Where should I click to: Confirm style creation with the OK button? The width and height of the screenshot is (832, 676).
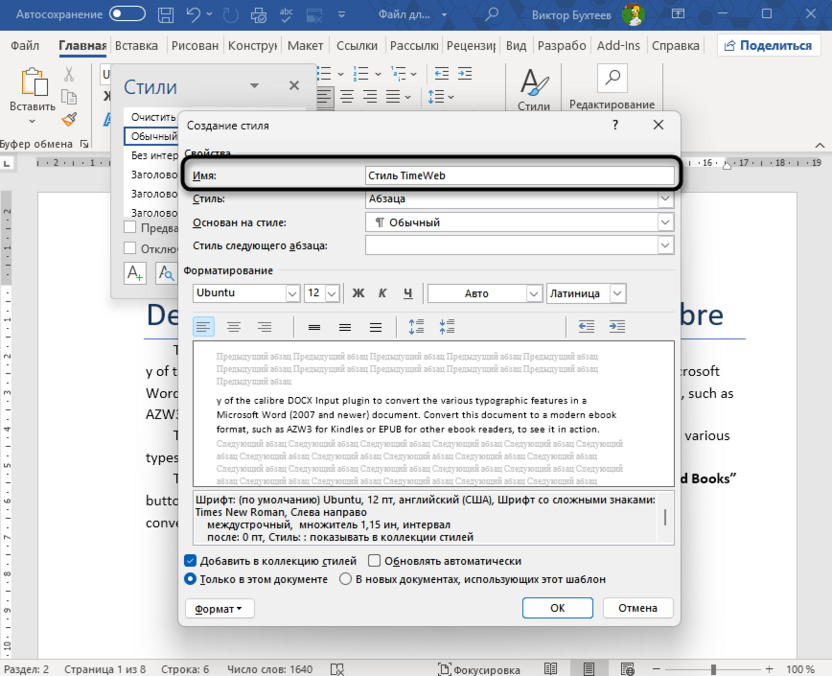pos(557,608)
